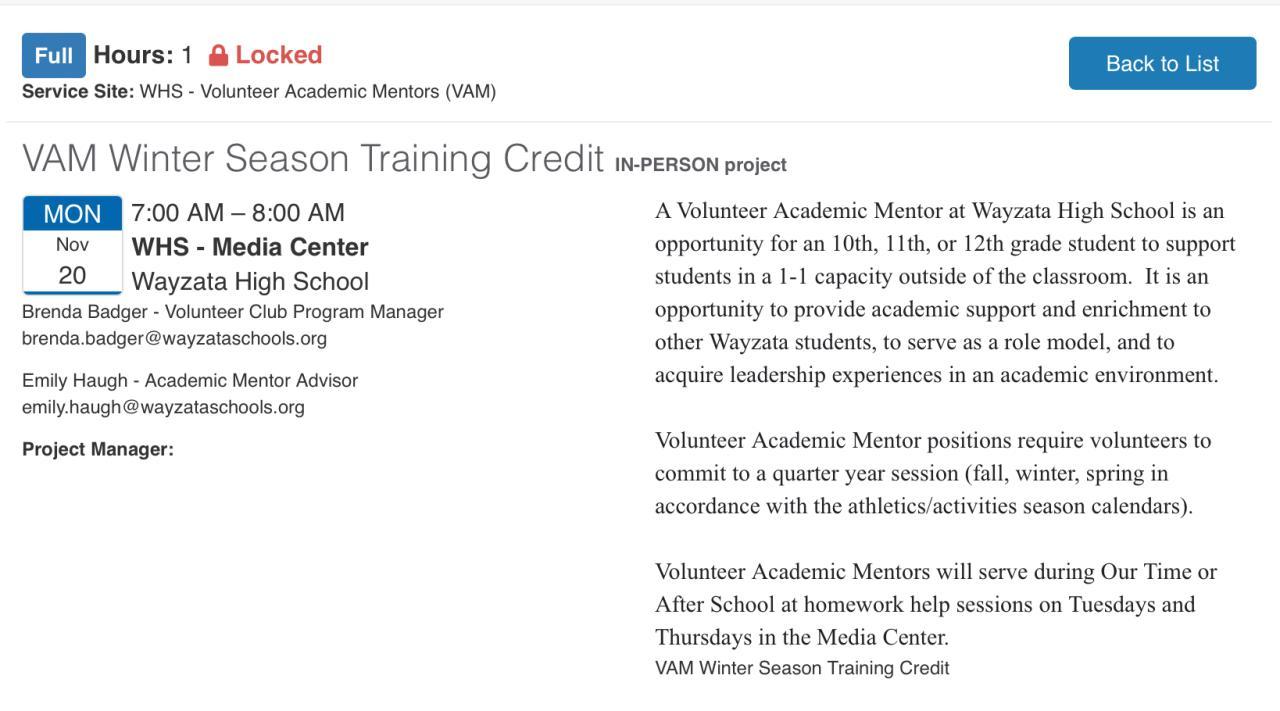Click the Nov month in calendar badge

pos(72,245)
